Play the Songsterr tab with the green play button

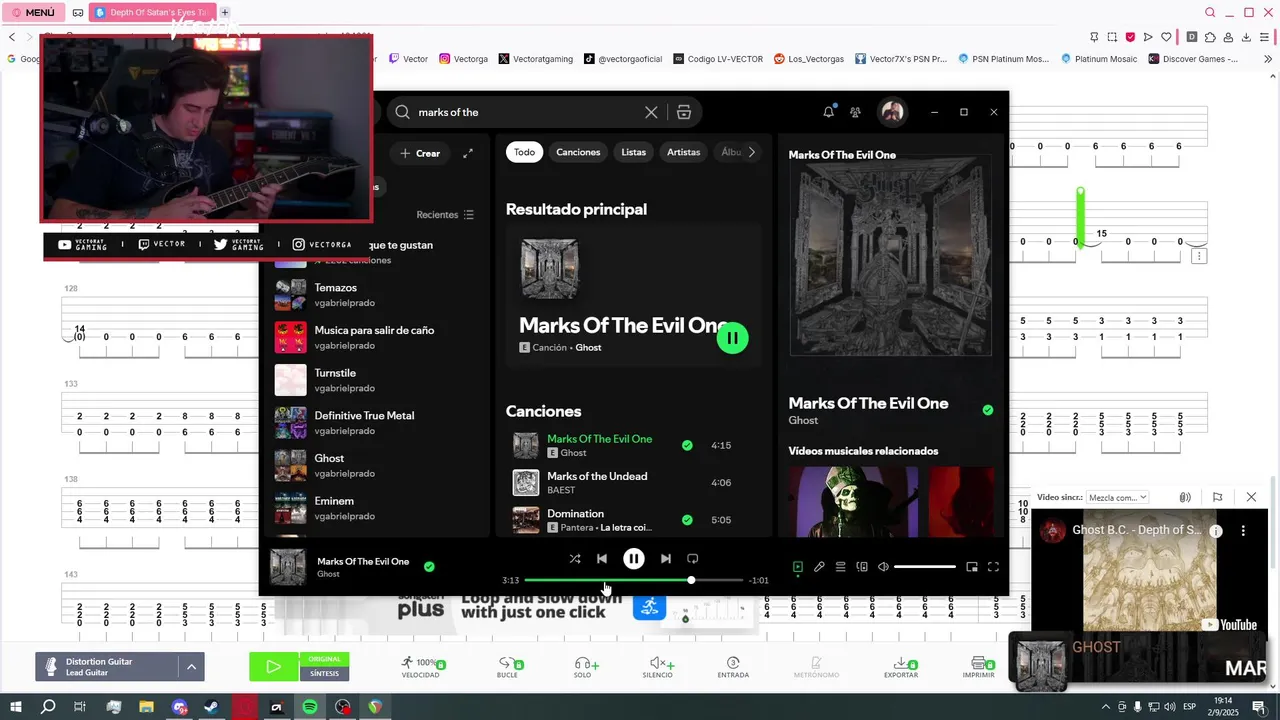(x=274, y=666)
